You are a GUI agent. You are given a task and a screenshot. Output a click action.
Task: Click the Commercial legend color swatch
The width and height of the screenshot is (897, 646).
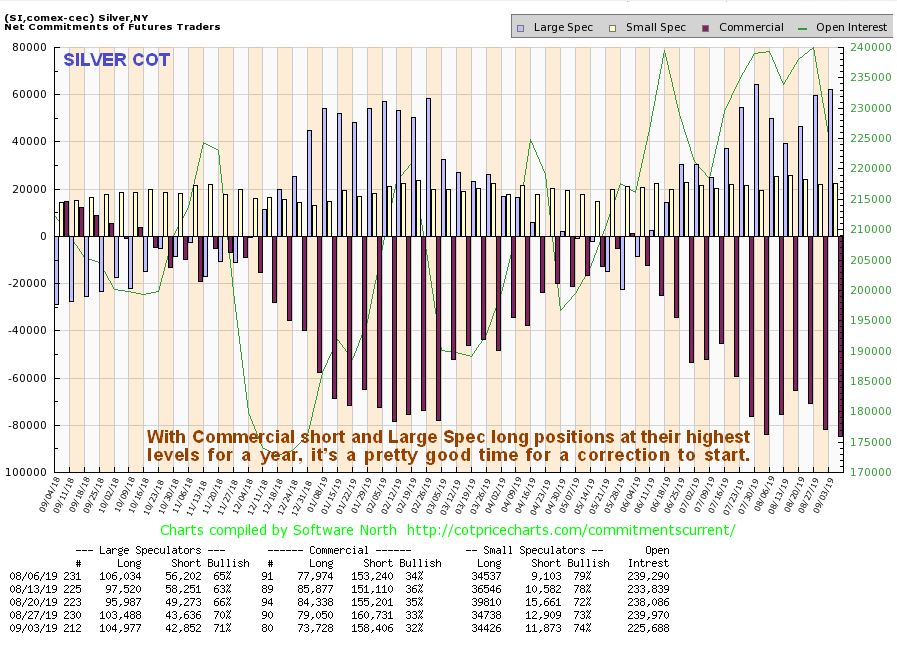(x=705, y=28)
